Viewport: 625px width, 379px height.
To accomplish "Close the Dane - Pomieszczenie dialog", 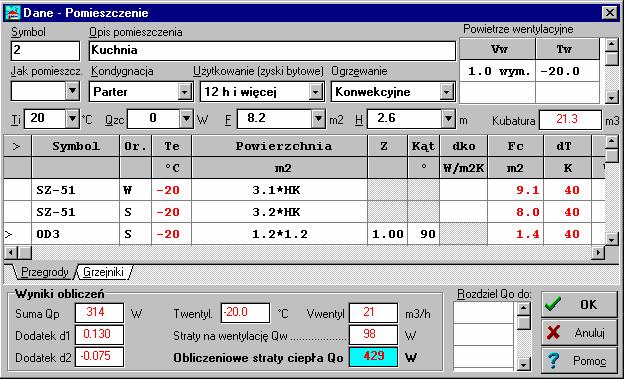I will [x=610, y=13].
